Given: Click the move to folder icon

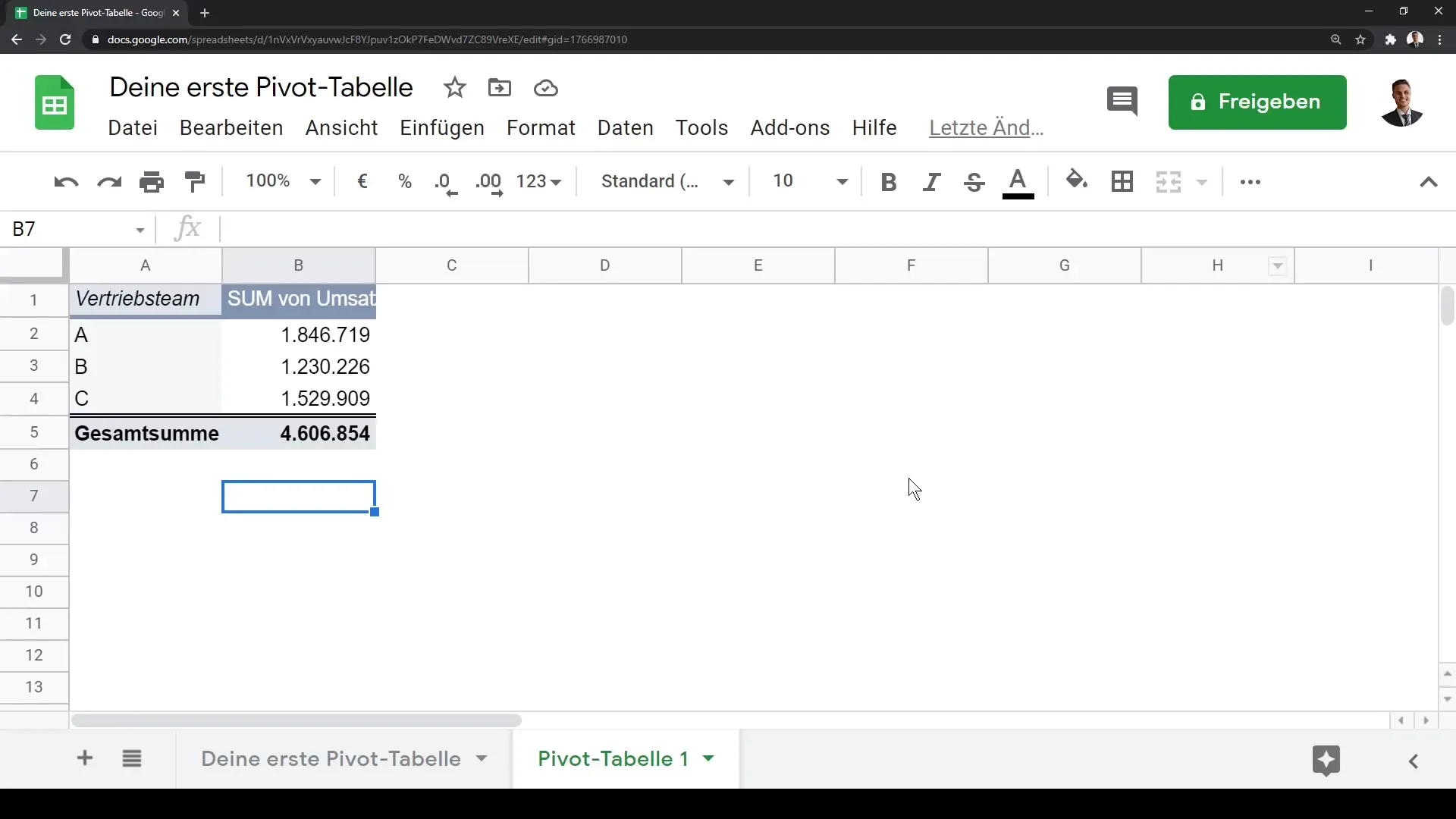Looking at the screenshot, I should (x=500, y=88).
